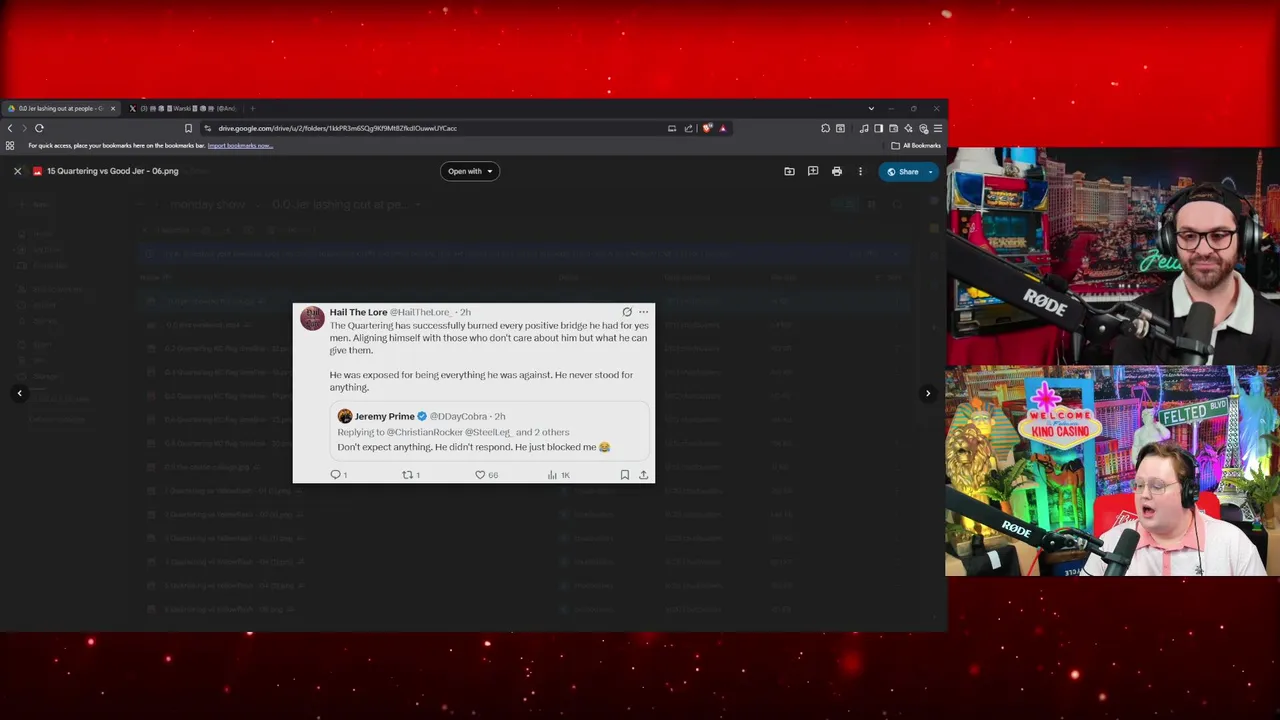
Task: Open the browser hamburger main menu
Action: [938, 128]
